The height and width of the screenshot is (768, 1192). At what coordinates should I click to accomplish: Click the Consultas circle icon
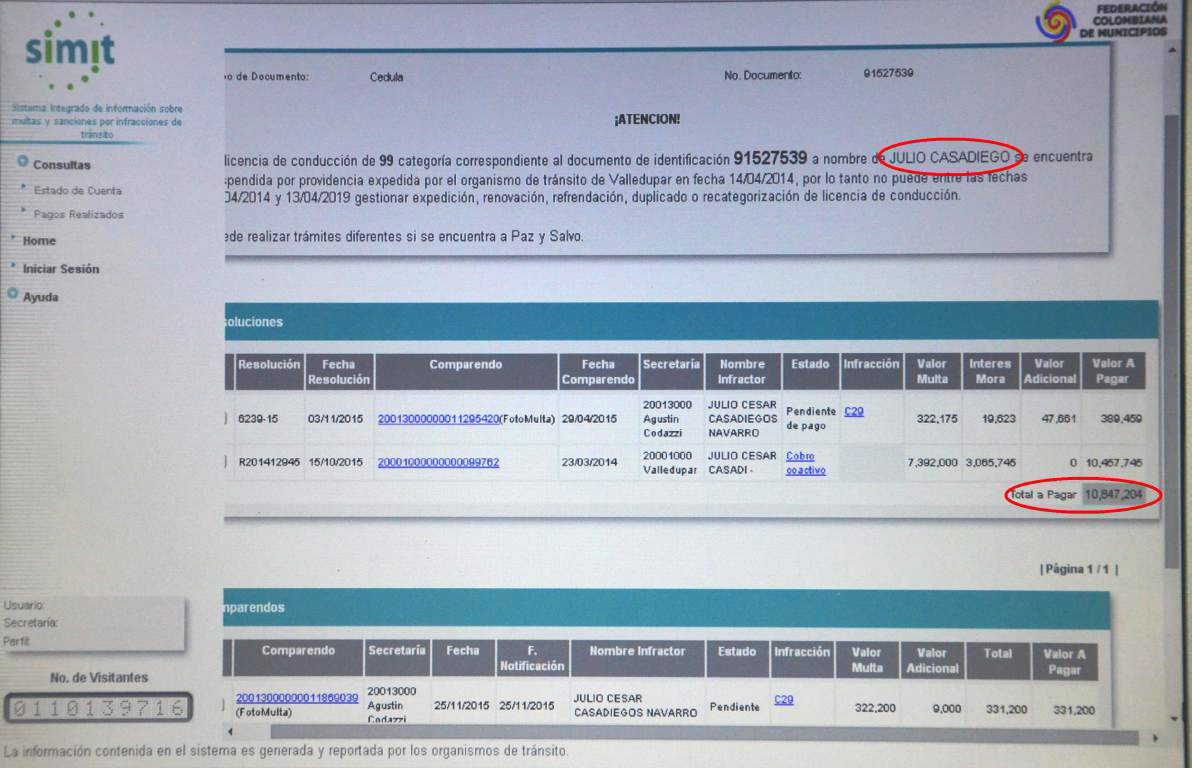(22, 163)
